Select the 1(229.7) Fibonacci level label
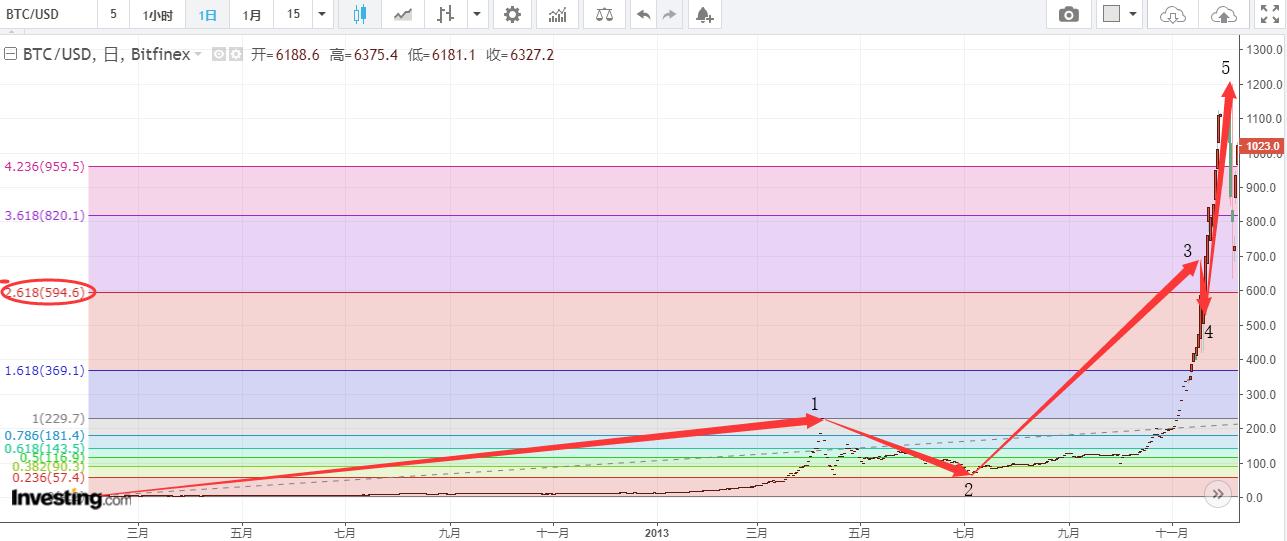Screen dimensions: 1287x541 point(60,418)
